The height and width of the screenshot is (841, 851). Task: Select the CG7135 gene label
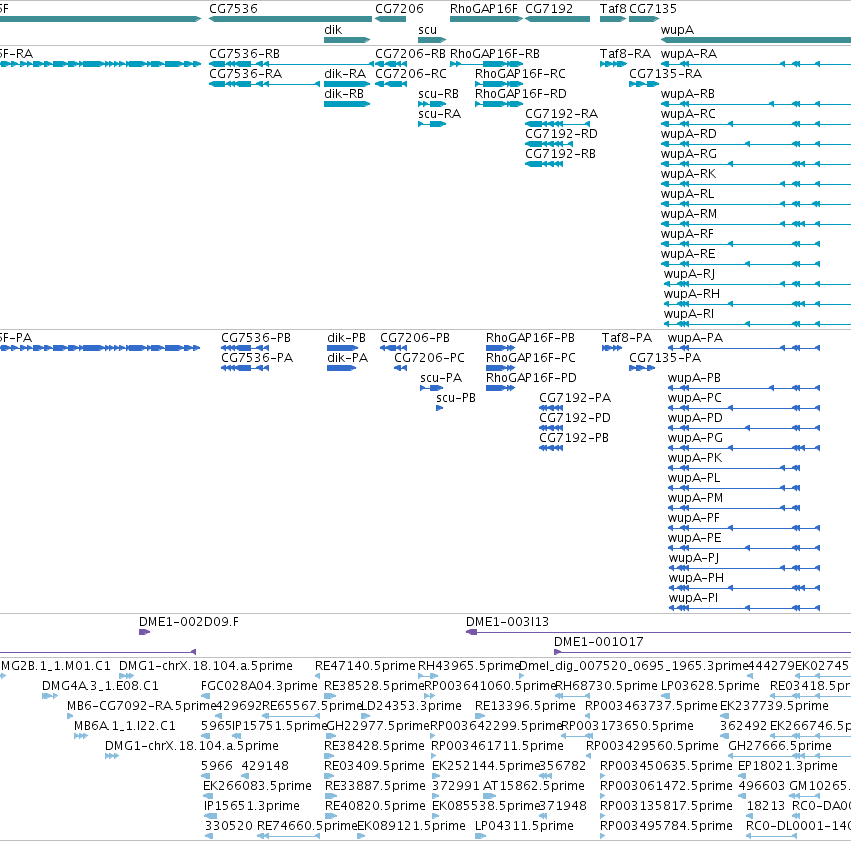[652, 9]
